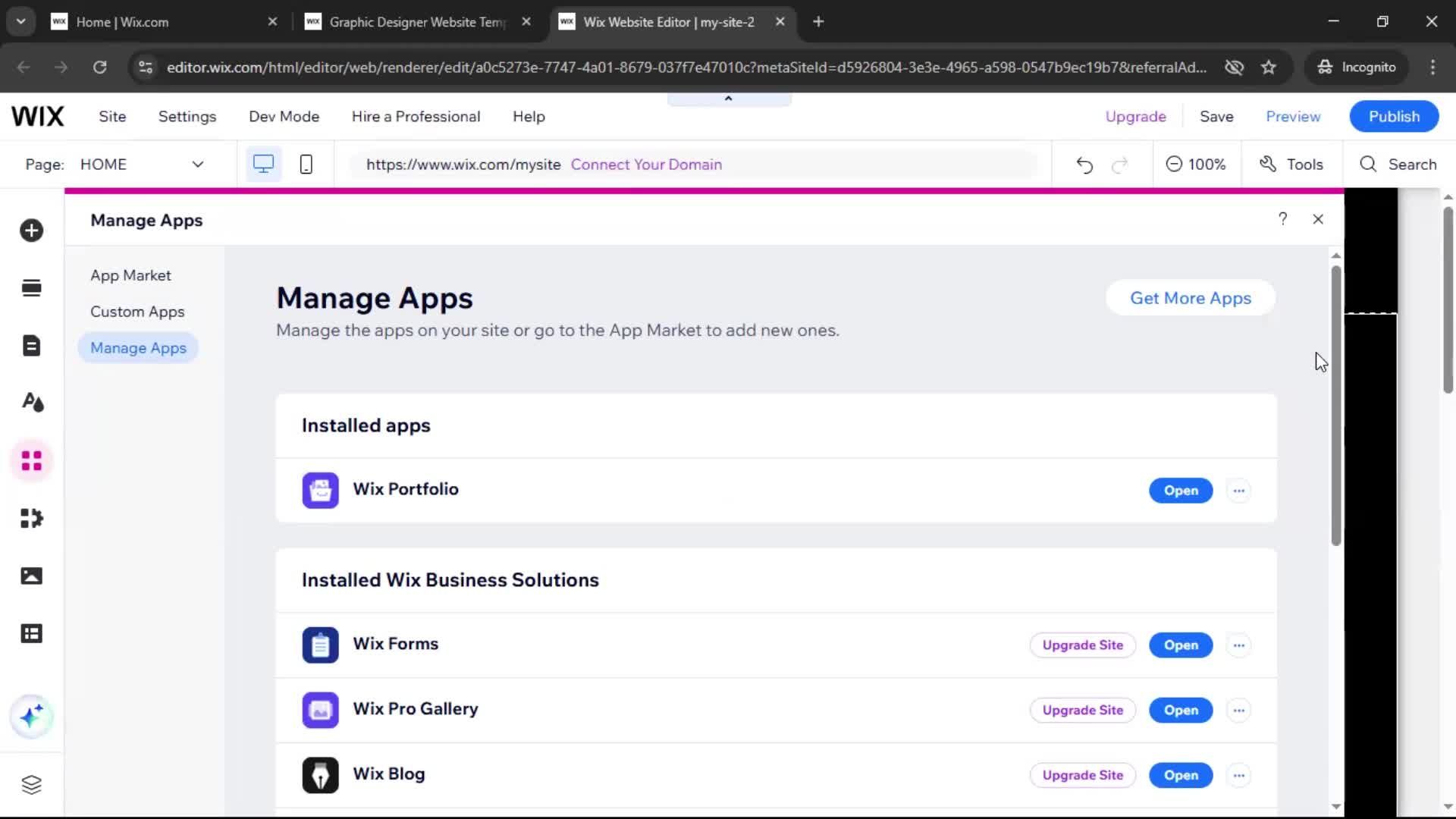Switch to Graphic Designer Website Template tab

[417, 22]
